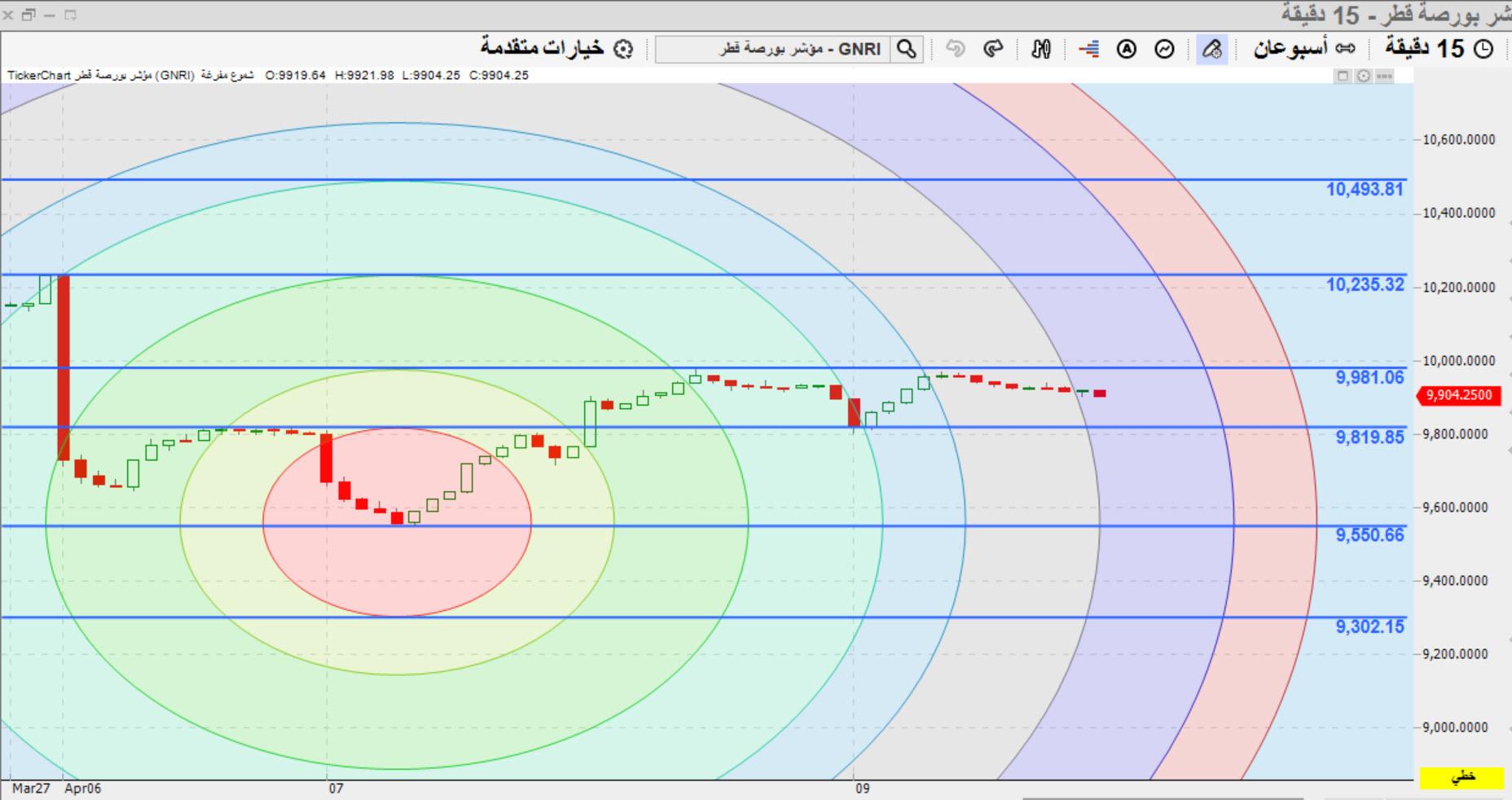Click the yellow linear scale button
Image resolution: width=1512 pixels, height=800 pixels.
pos(1463,777)
